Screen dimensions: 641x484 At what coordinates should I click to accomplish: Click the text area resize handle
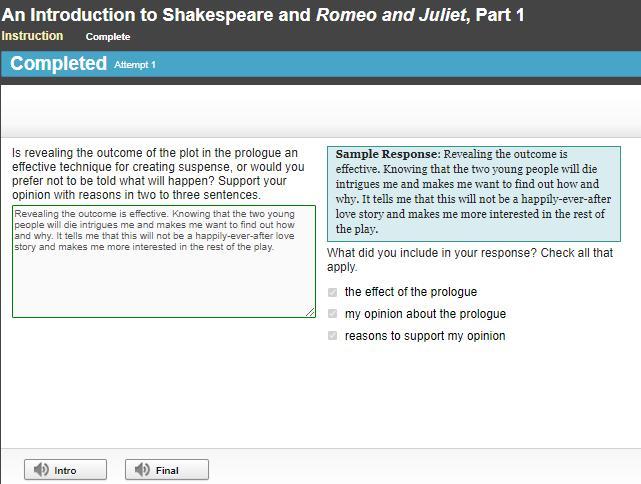pos(310,312)
